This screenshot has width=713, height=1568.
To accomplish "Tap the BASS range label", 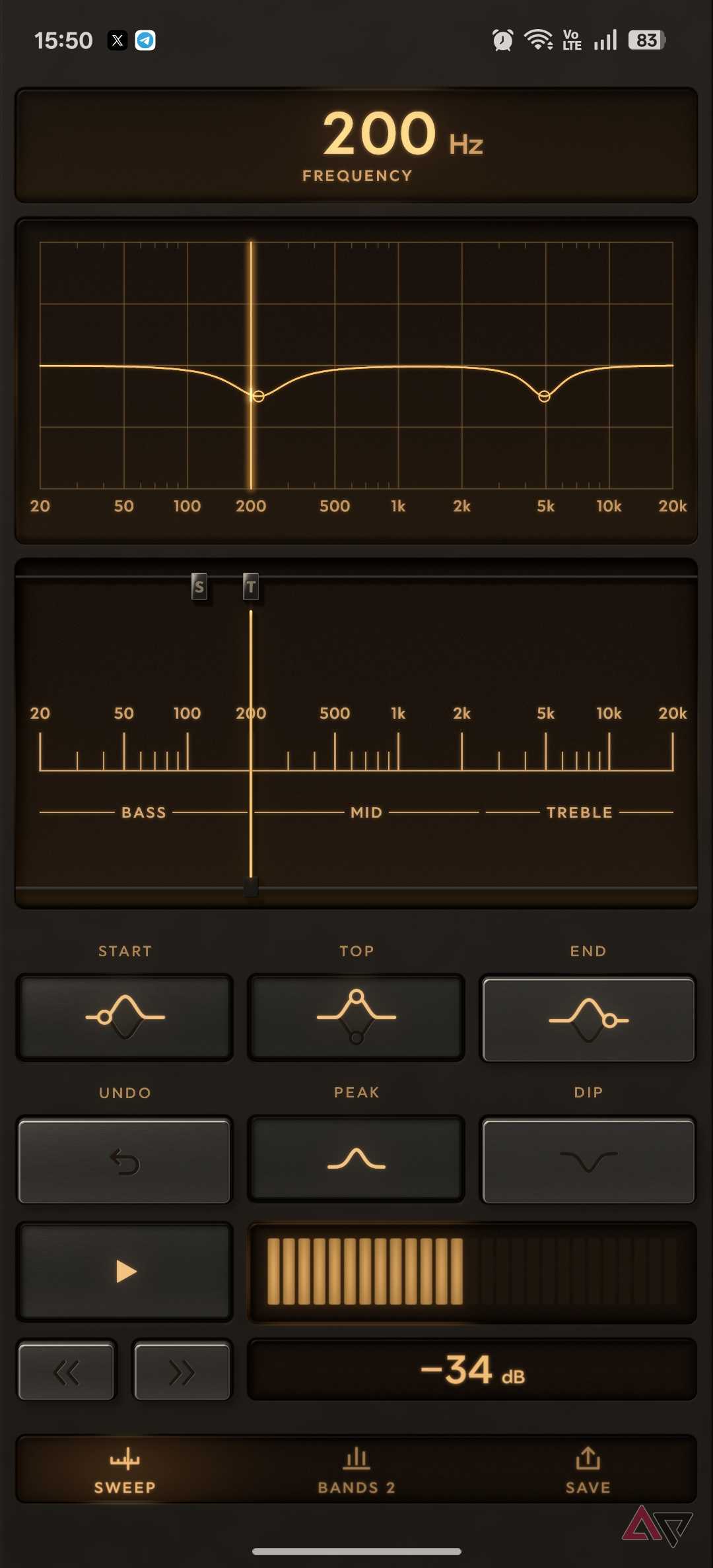I will pyautogui.click(x=144, y=812).
